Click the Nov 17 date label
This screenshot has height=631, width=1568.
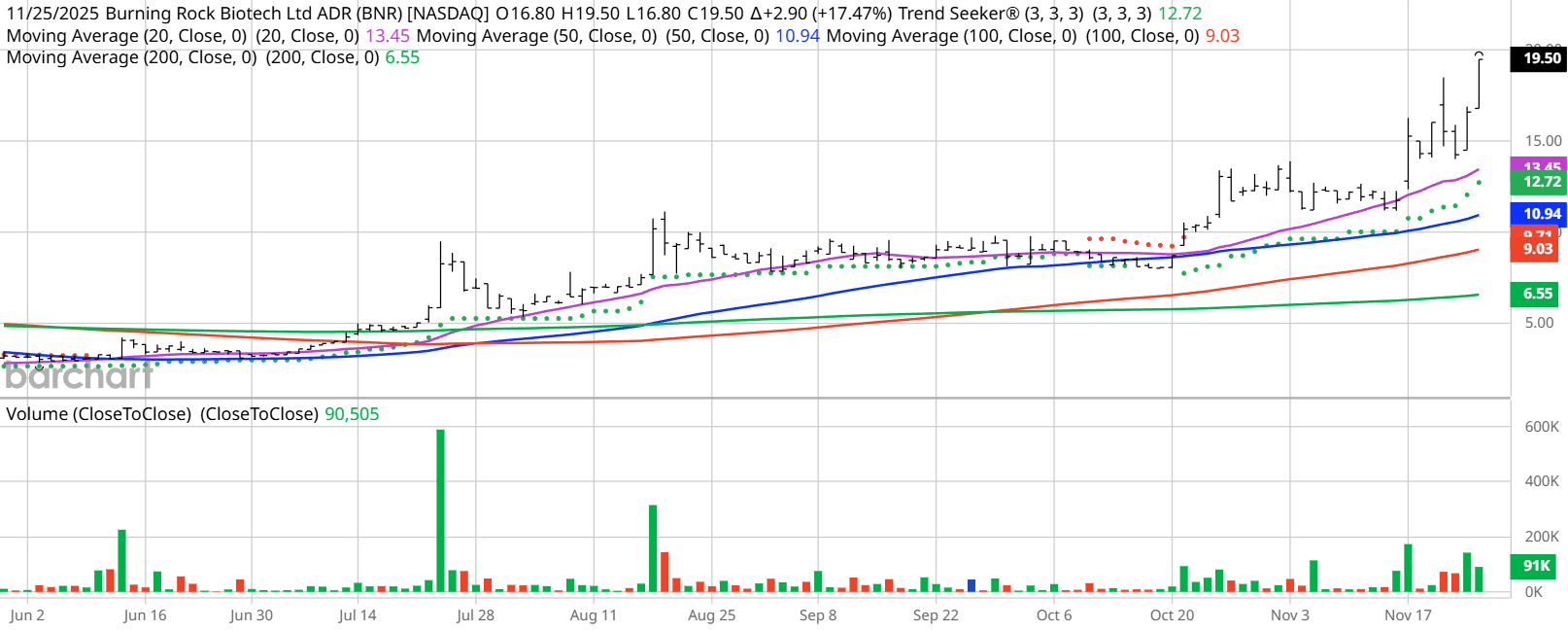(1408, 615)
